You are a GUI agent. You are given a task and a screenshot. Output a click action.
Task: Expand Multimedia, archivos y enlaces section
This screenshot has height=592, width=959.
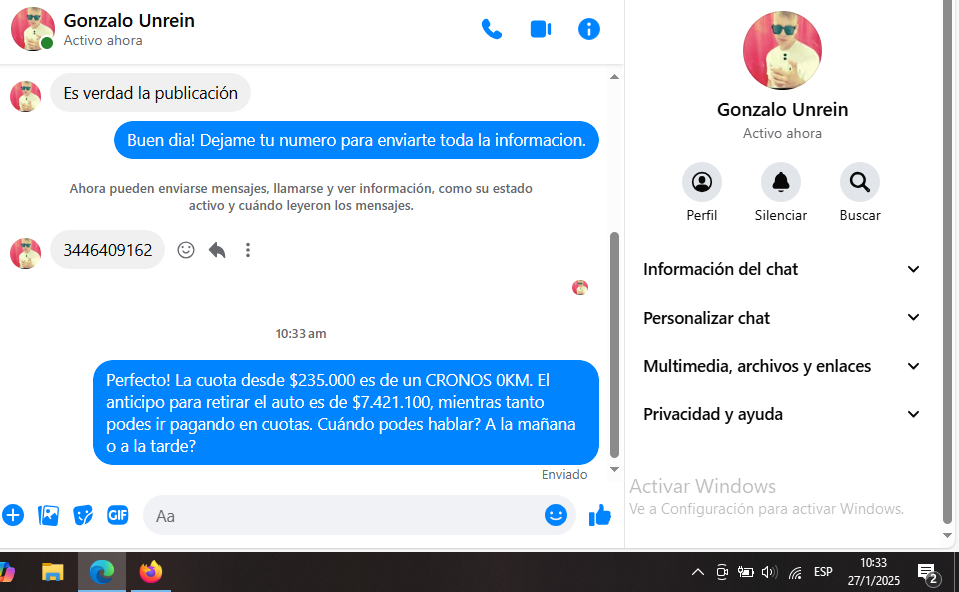click(x=781, y=366)
